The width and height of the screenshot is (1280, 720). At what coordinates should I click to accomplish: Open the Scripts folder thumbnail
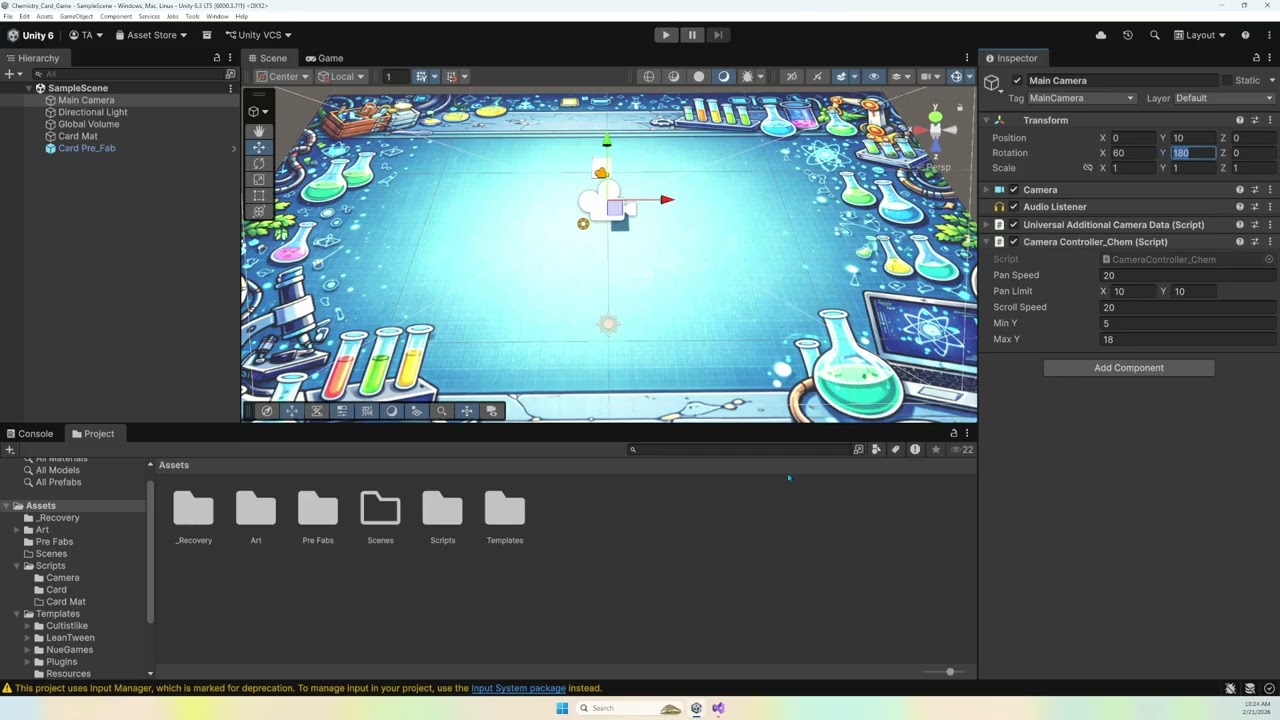pyautogui.click(x=443, y=509)
